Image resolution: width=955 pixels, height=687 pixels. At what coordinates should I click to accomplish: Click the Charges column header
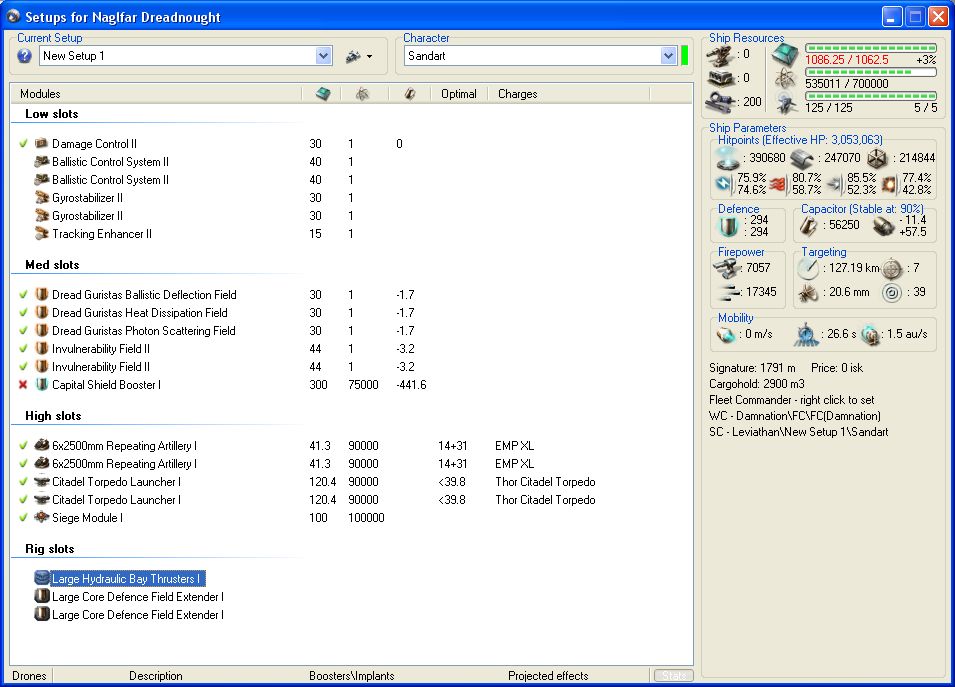pyautogui.click(x=518, y=94)
